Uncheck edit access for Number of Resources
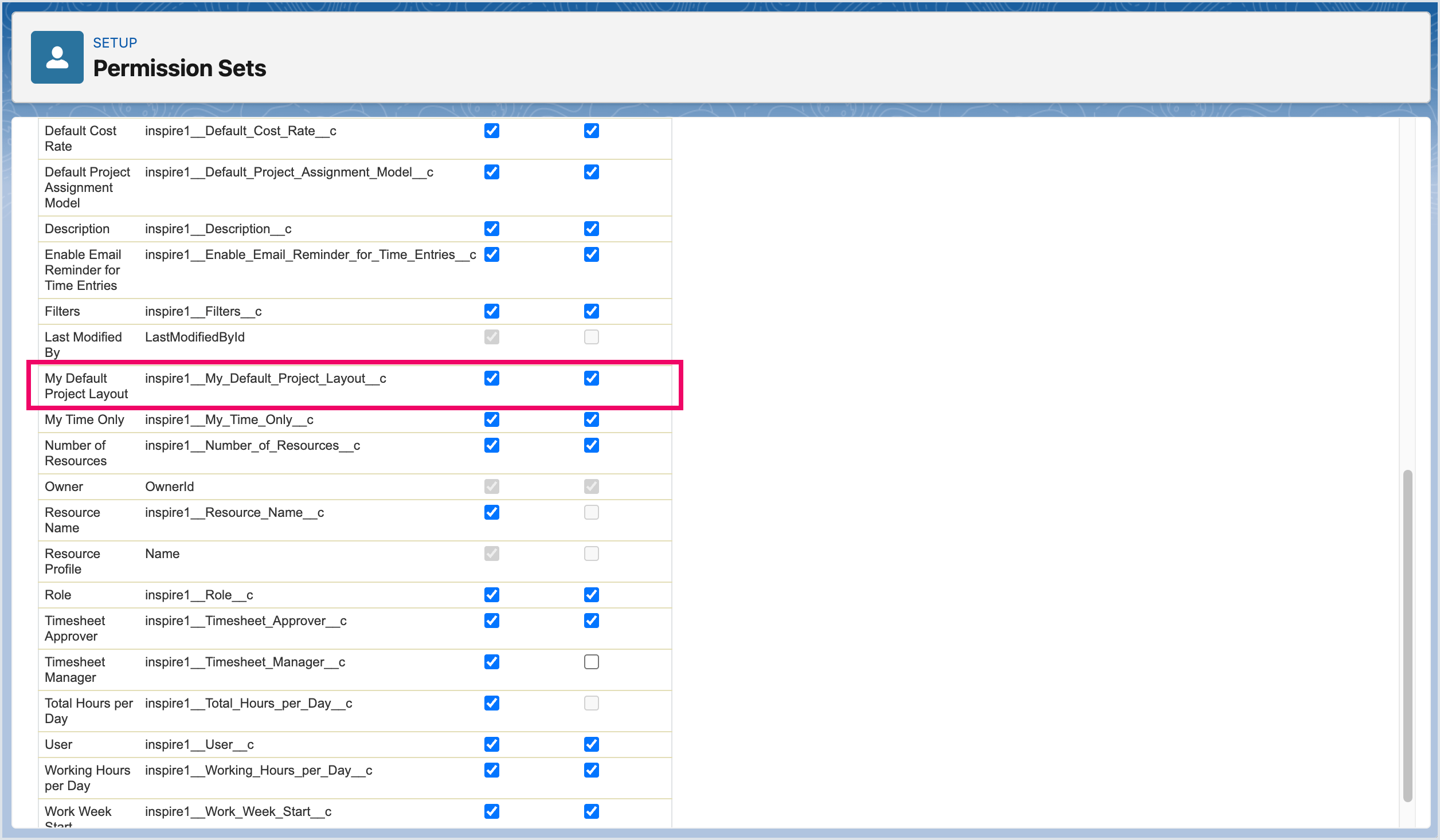 [591, 446]
